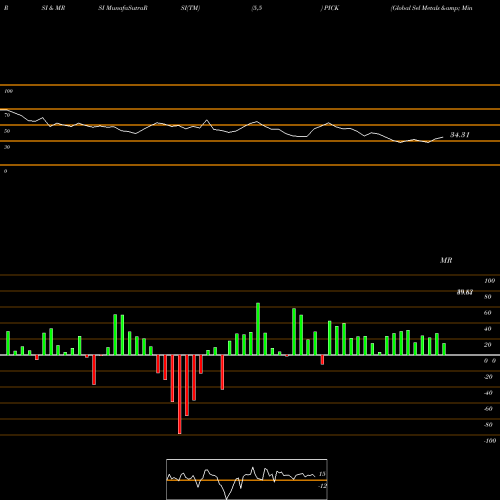Click the 15 label in the mini chart

point(322,474)
